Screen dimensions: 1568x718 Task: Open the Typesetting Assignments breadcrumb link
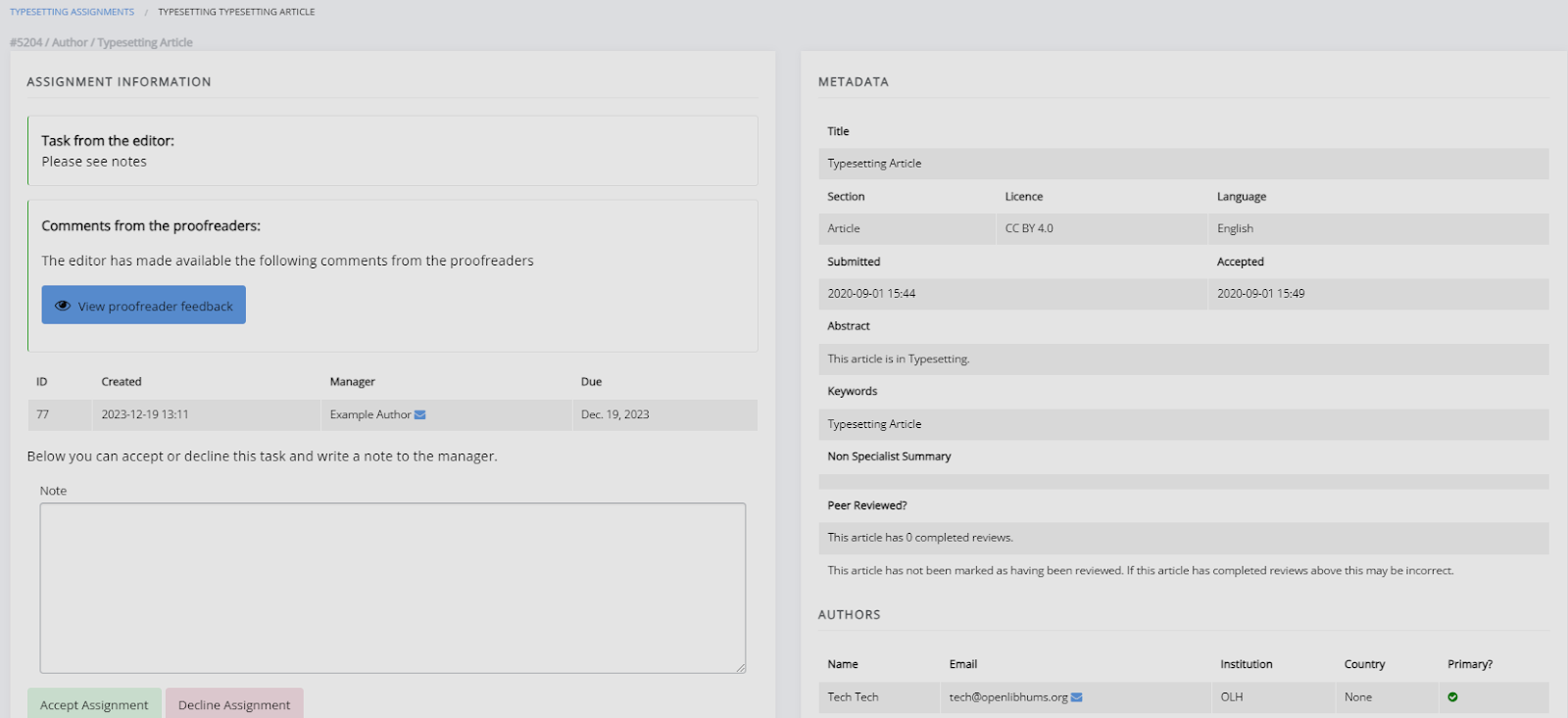[72, 12]
